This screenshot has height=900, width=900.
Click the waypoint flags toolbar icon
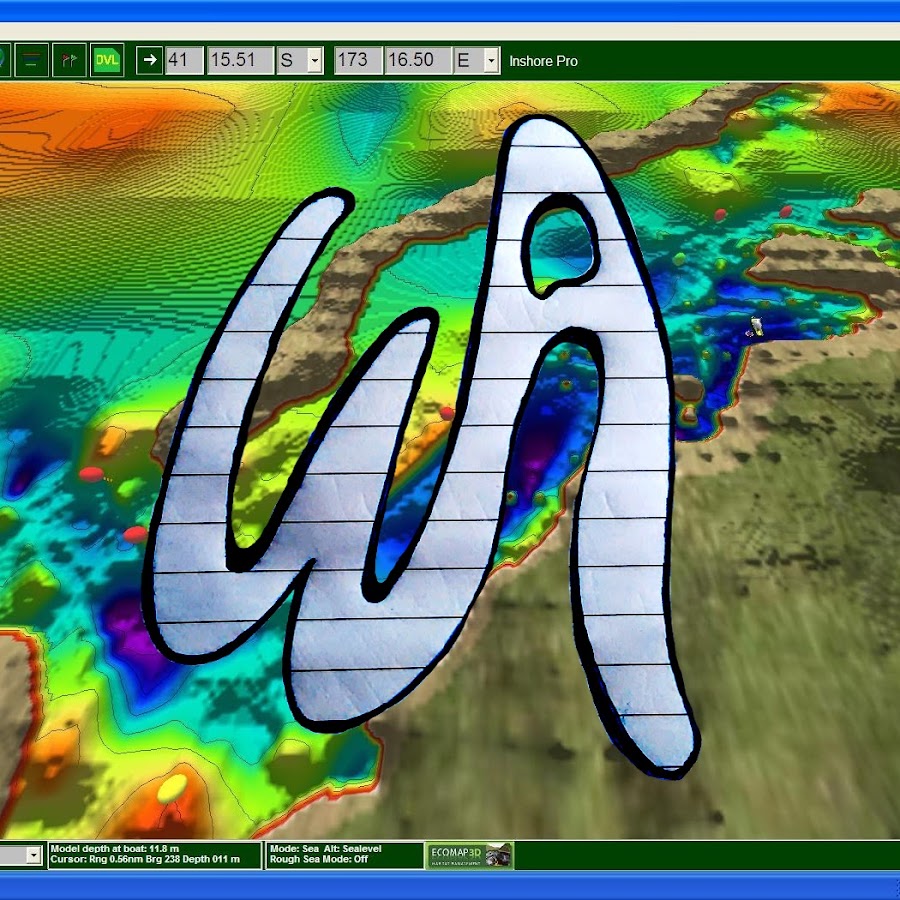pos(68,60)
